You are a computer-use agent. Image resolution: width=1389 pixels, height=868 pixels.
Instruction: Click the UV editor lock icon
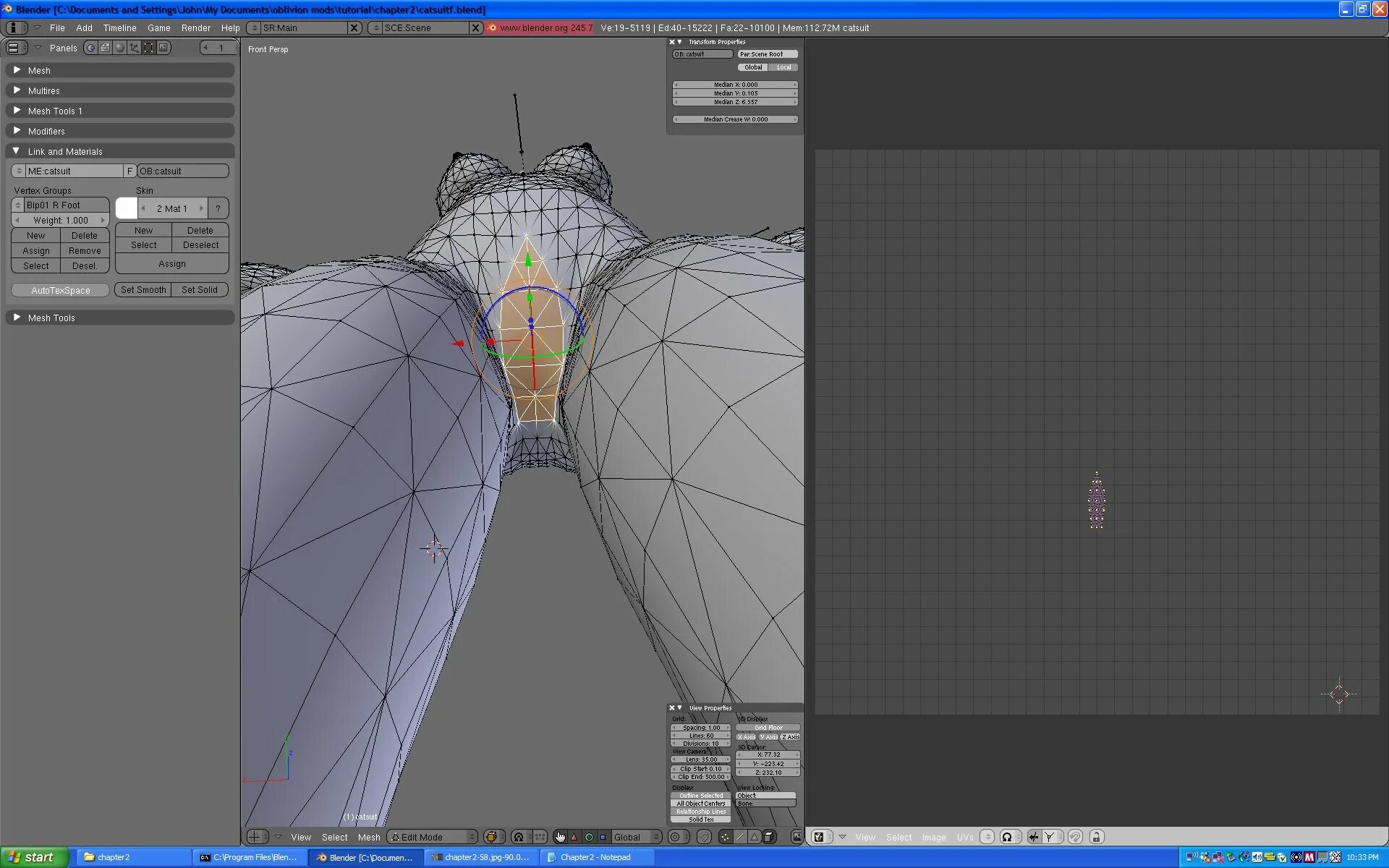point(1096,837)
